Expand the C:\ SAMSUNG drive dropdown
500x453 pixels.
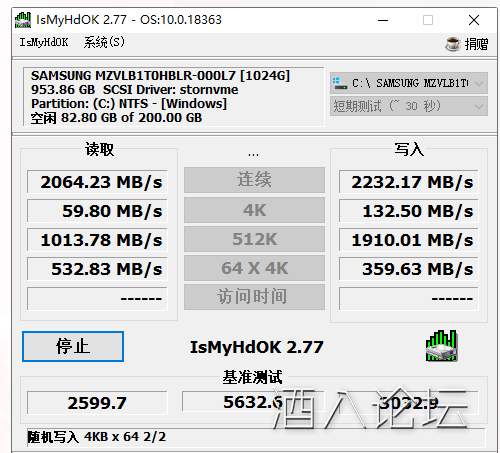[x=409, y=83]
